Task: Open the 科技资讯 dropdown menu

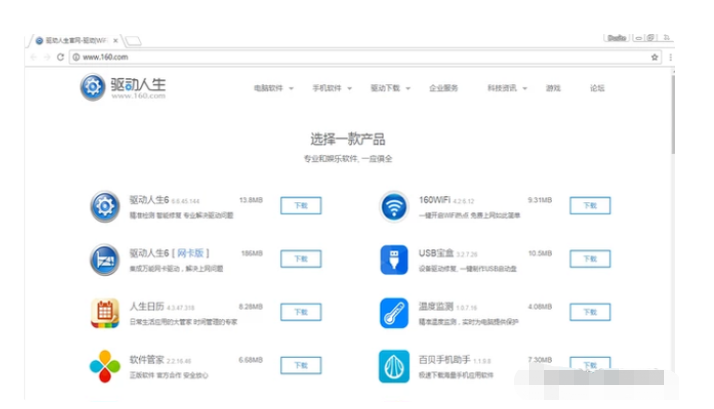Action: point(506,88)
